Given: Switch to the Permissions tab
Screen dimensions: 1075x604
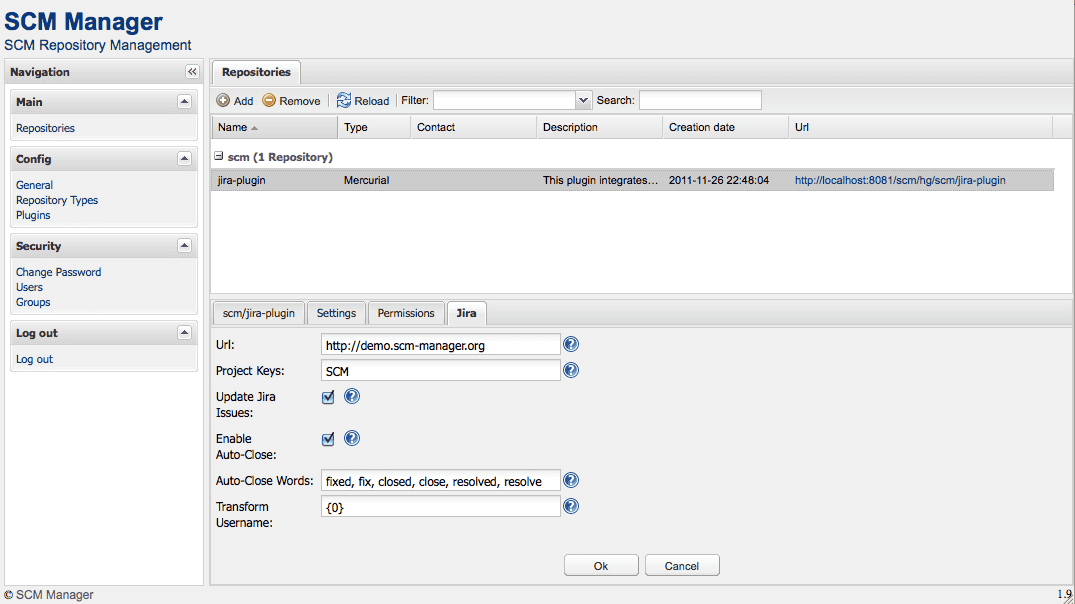Looking at the screenshot, I should (405, 312).
